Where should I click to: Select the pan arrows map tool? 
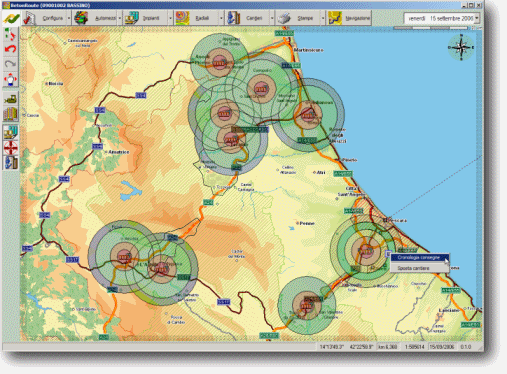coord(10,80)
